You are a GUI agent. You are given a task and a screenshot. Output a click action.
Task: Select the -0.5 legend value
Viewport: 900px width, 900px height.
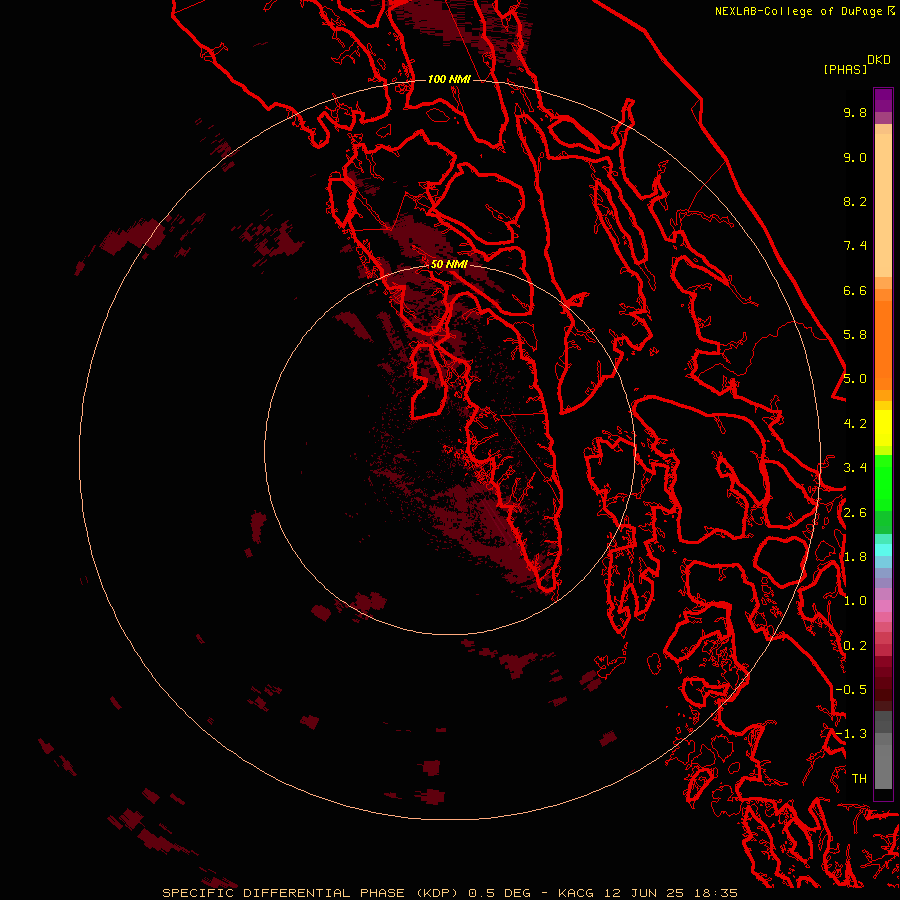(x=851, y=690)
